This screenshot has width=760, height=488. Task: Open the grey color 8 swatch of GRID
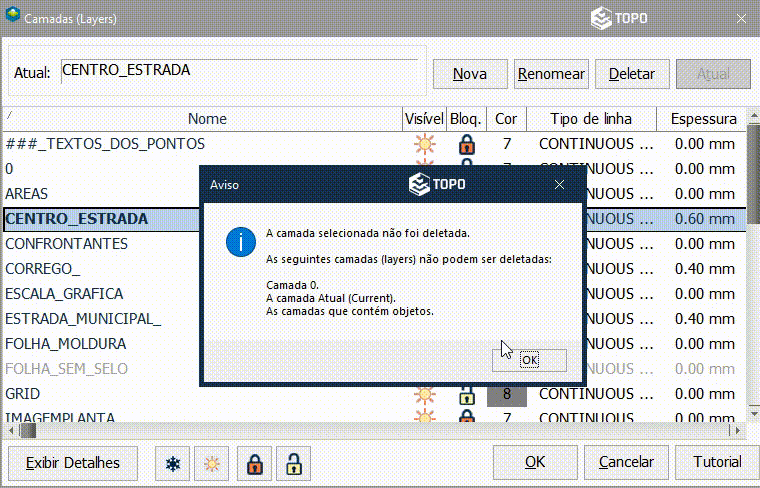[x=507, y=394]
